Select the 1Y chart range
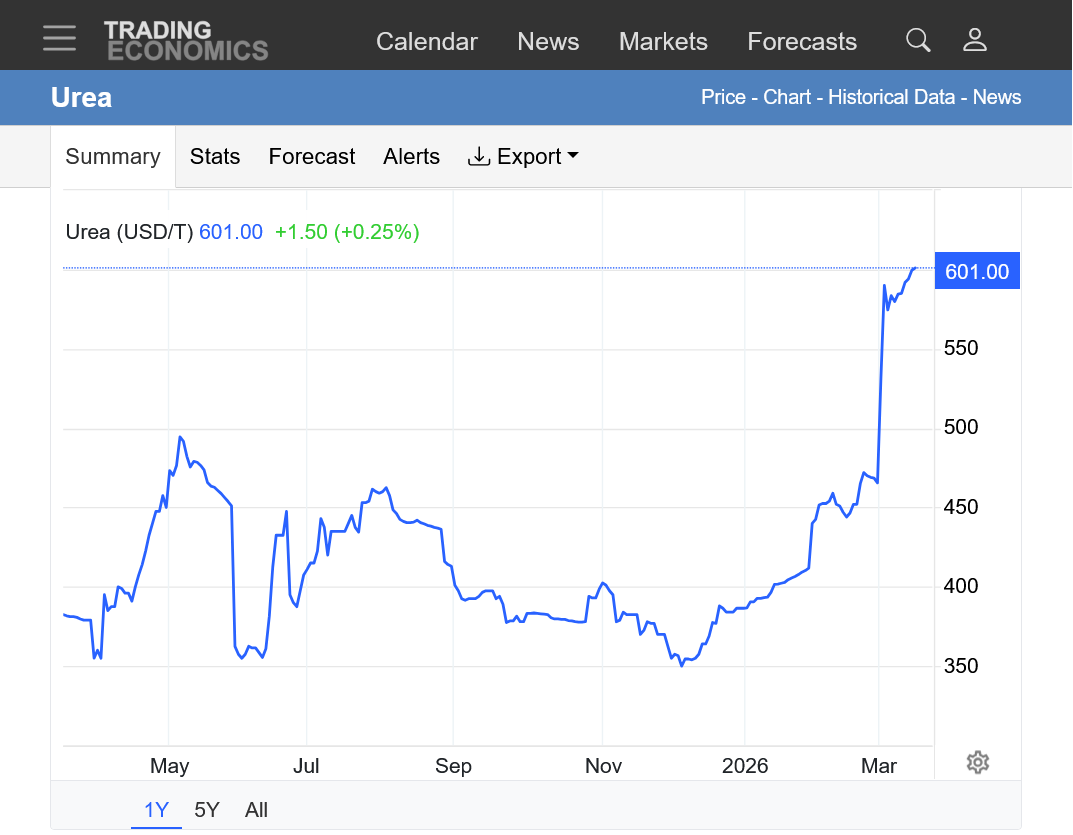The width and height of the screenshot is (1073, 835). tap(156, 810)
